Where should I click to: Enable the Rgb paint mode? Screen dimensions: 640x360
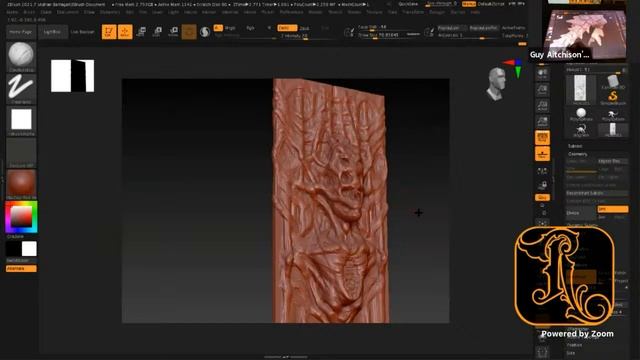coord(250,28)
